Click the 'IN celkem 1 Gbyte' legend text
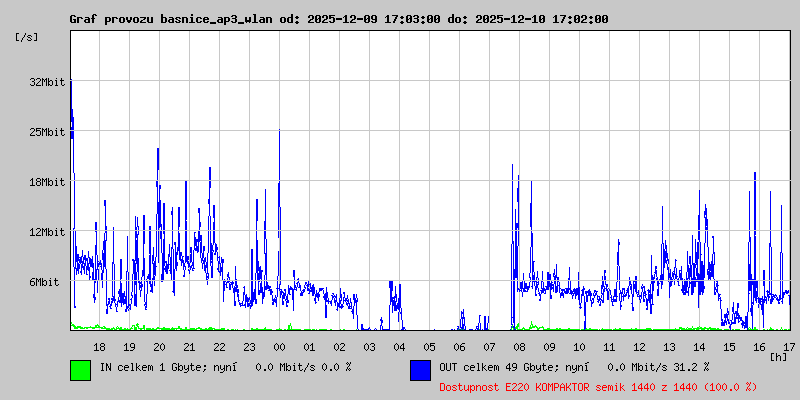This screenshot has width=800, height=400. pyautogui.click(x=150, y=367)
